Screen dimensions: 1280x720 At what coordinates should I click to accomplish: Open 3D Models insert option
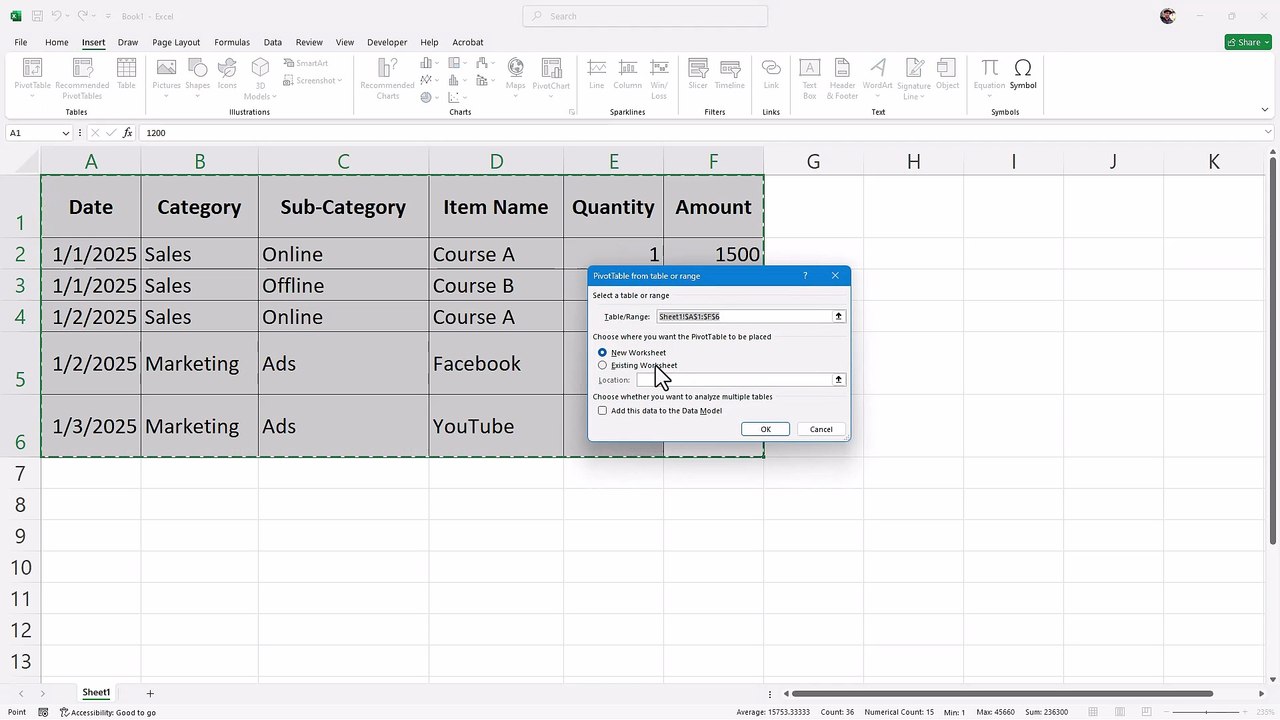[x=260, y=78]
